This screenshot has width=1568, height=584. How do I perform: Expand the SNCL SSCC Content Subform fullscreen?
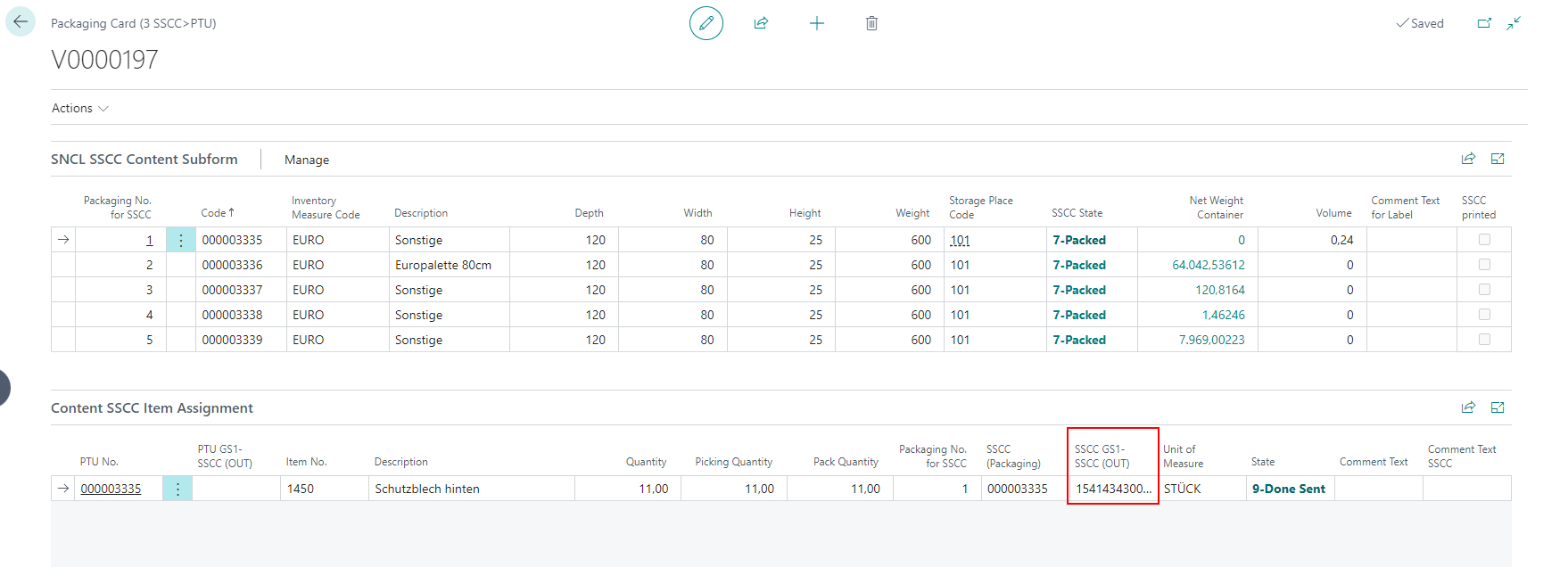(1498, 159)
